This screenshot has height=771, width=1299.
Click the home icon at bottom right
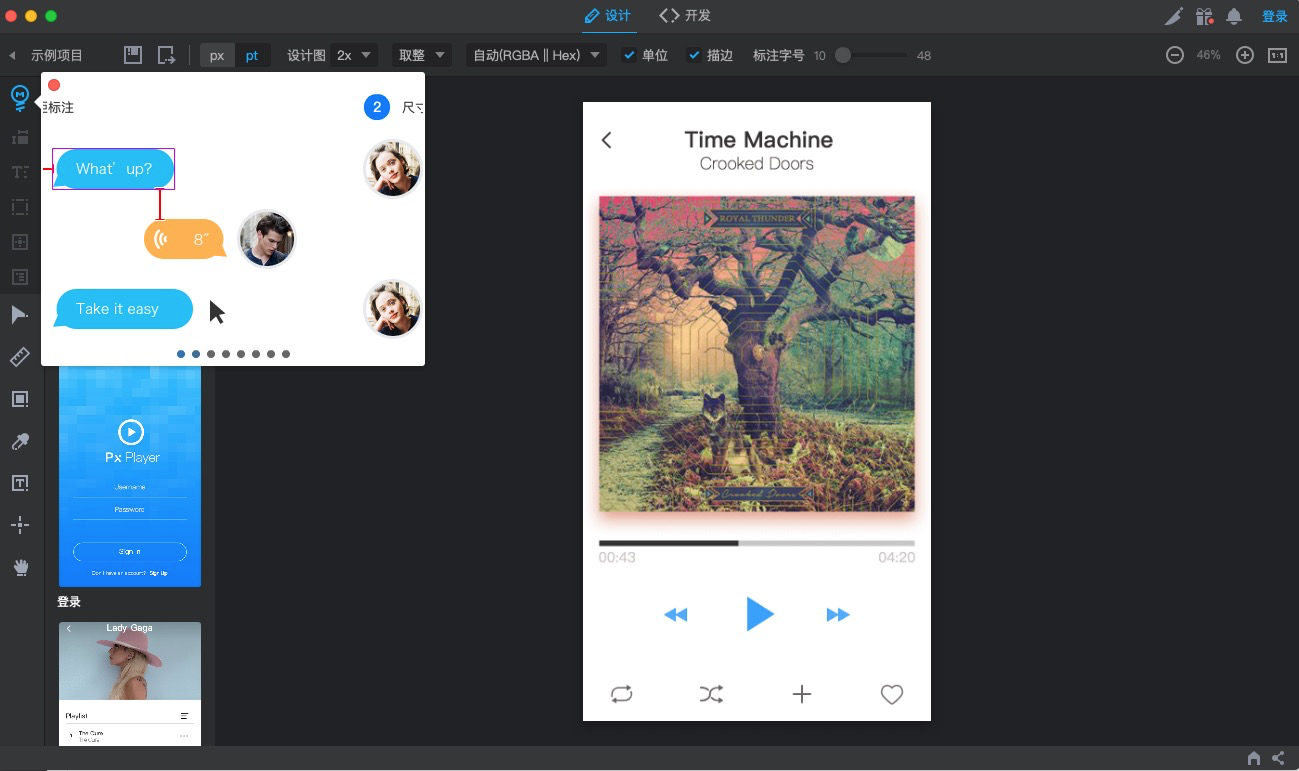tap(1253, 758)
